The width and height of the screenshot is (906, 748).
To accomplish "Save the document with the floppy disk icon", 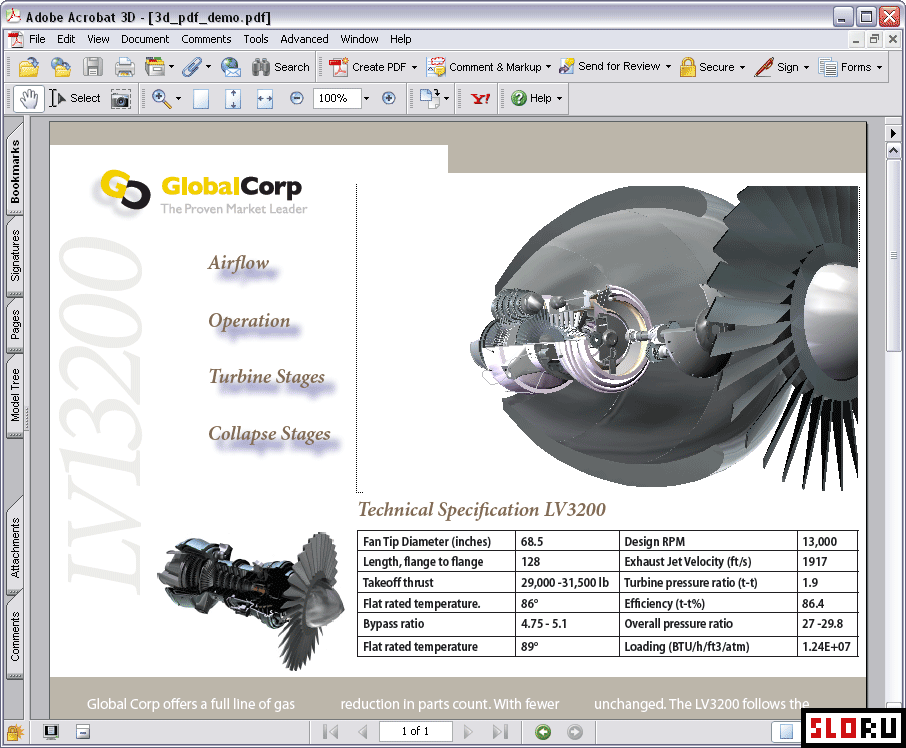I will (x=92, y=67).
